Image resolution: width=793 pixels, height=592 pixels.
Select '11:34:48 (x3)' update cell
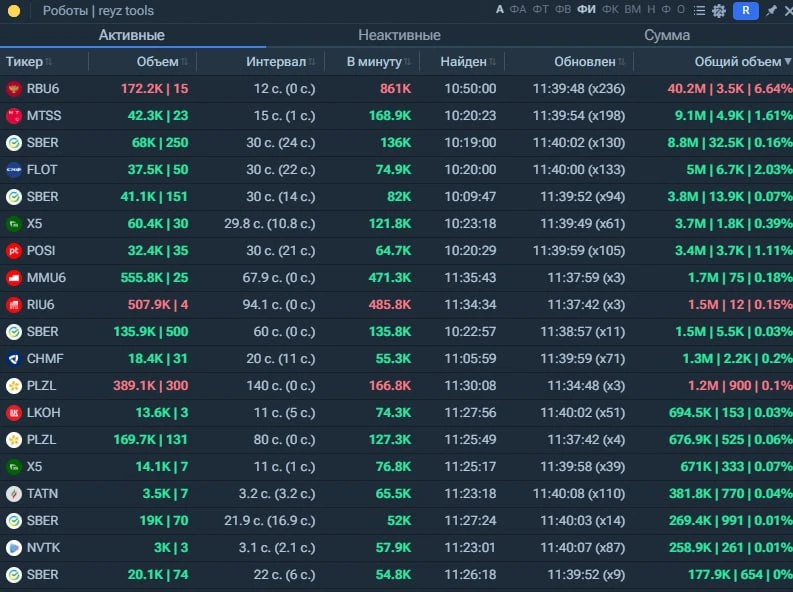click(586, 386)
